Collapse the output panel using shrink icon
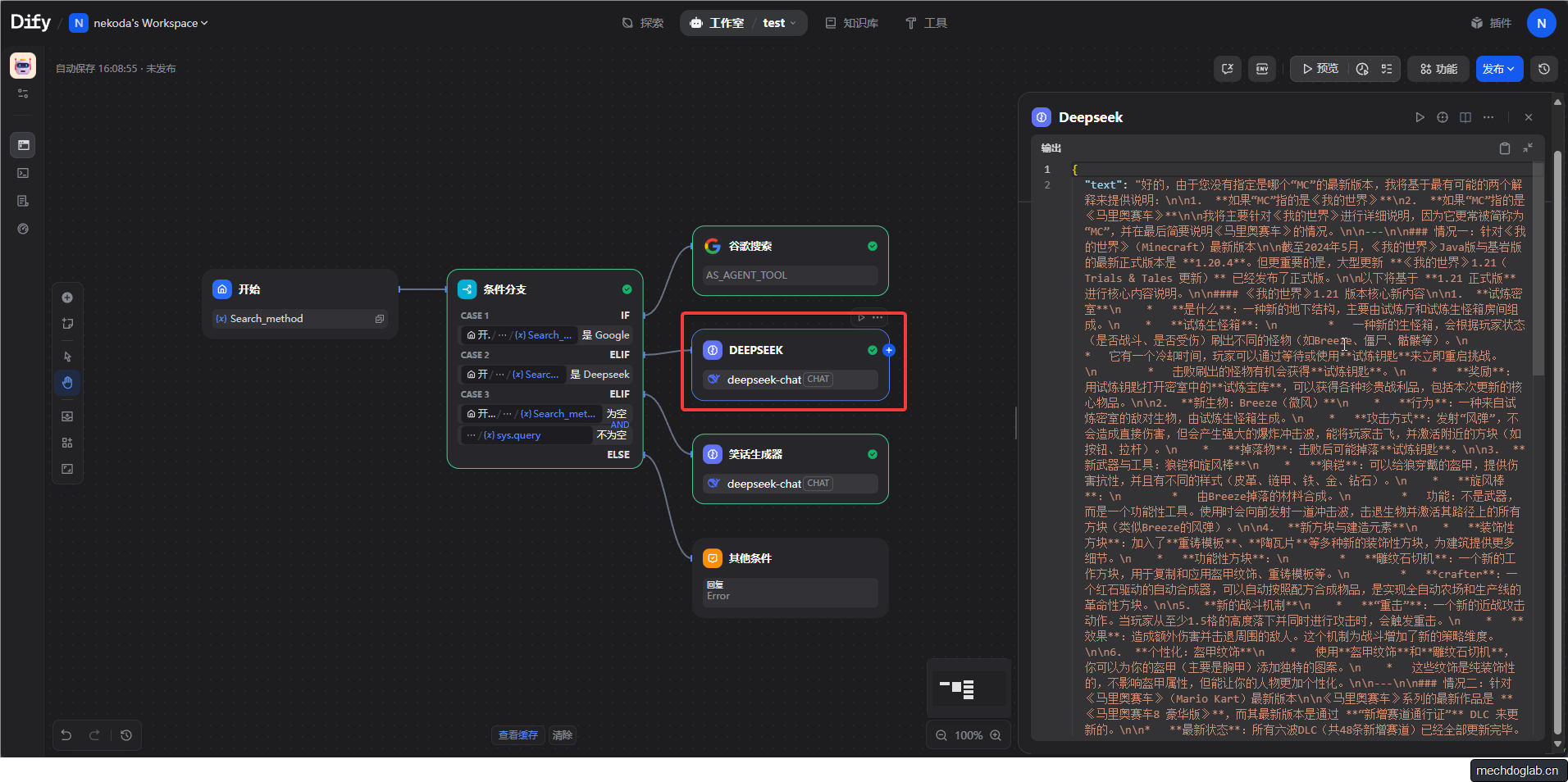This screenshot has width=1568, height=782. pos(1528,148)
